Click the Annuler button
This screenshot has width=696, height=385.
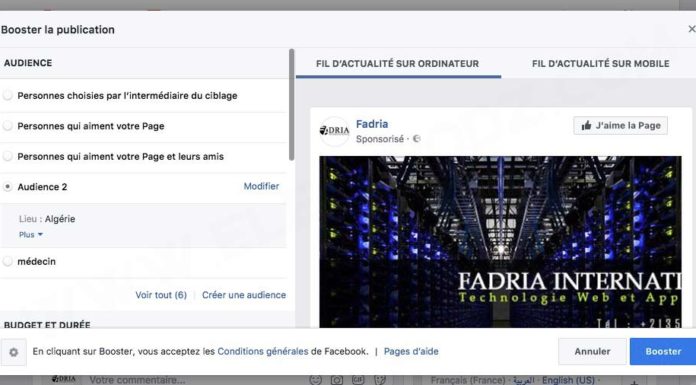coord(592,351)
